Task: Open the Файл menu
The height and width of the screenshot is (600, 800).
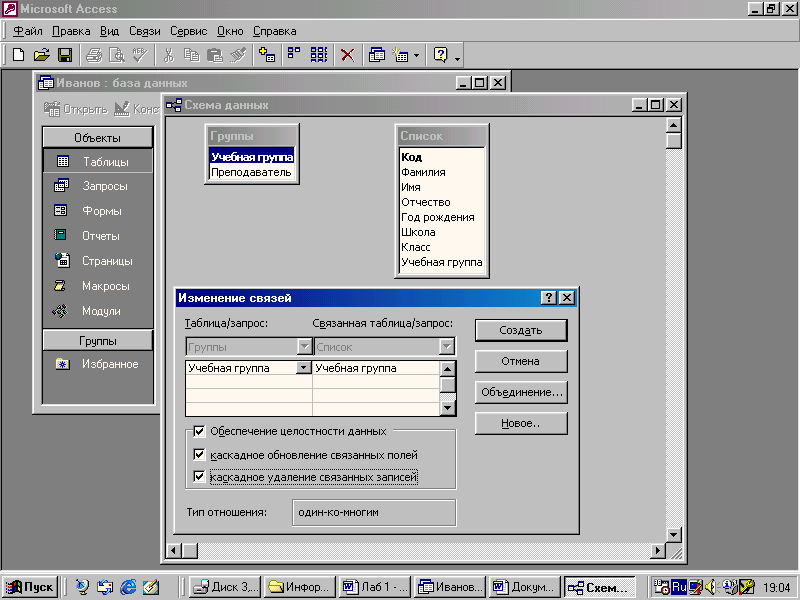Action: coord(28,31)
